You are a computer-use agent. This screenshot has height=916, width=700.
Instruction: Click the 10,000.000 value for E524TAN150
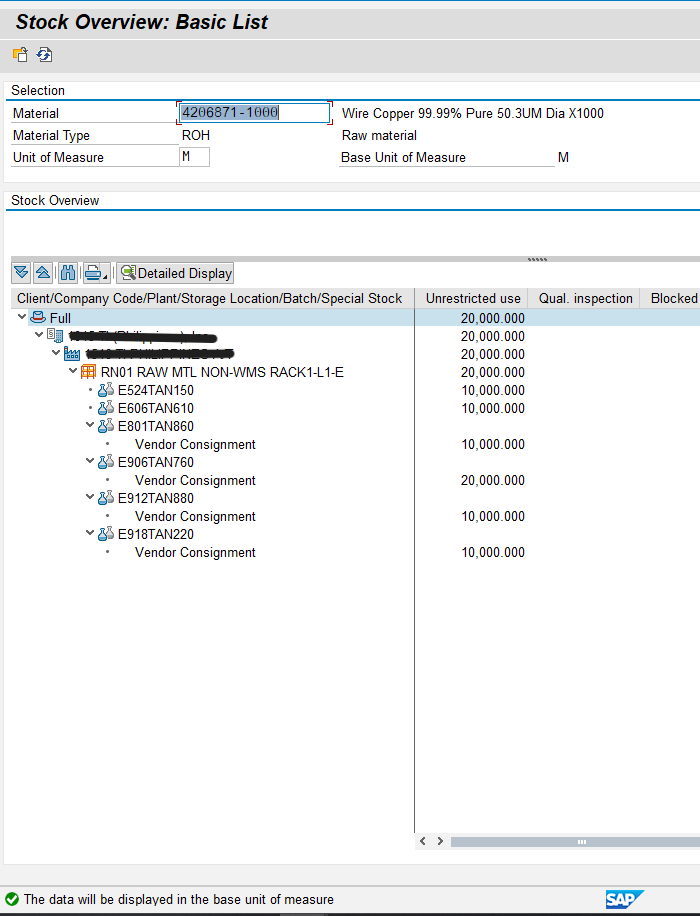[x=493, y=390]
